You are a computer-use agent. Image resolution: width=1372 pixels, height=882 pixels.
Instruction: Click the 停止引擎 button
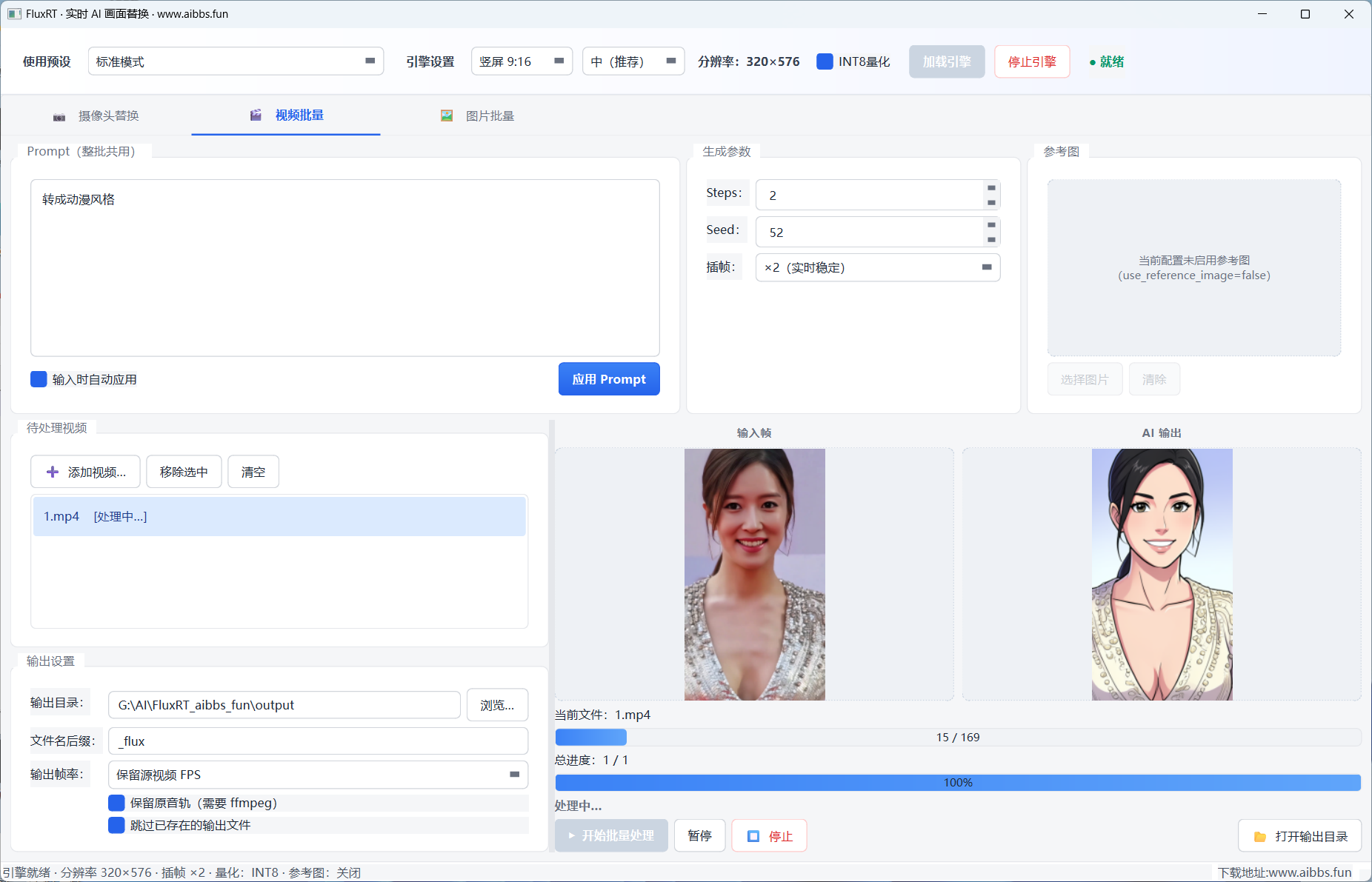[x=1032, y=61]
